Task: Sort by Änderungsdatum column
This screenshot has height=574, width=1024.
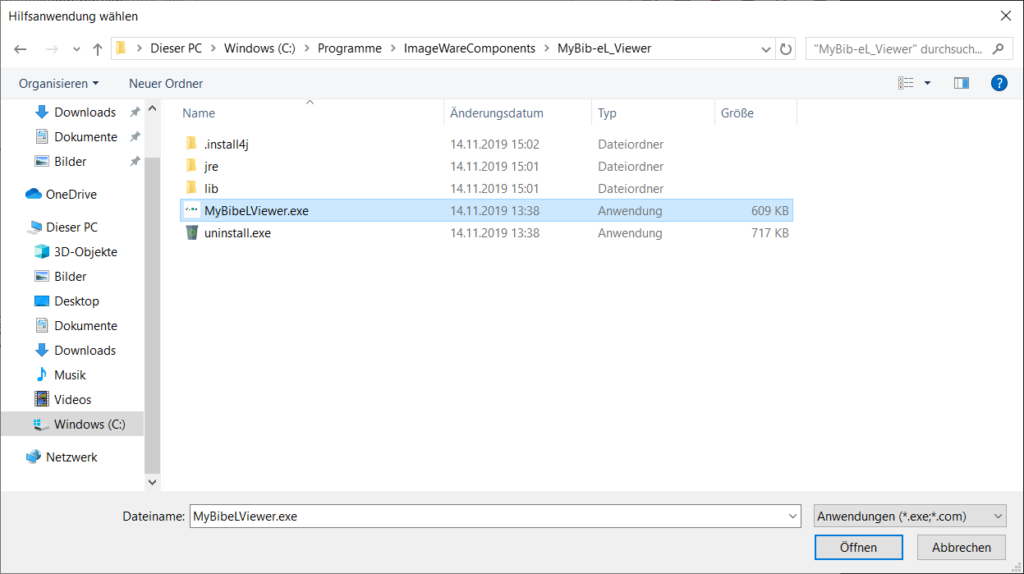Action: click(x=496, y=113)
